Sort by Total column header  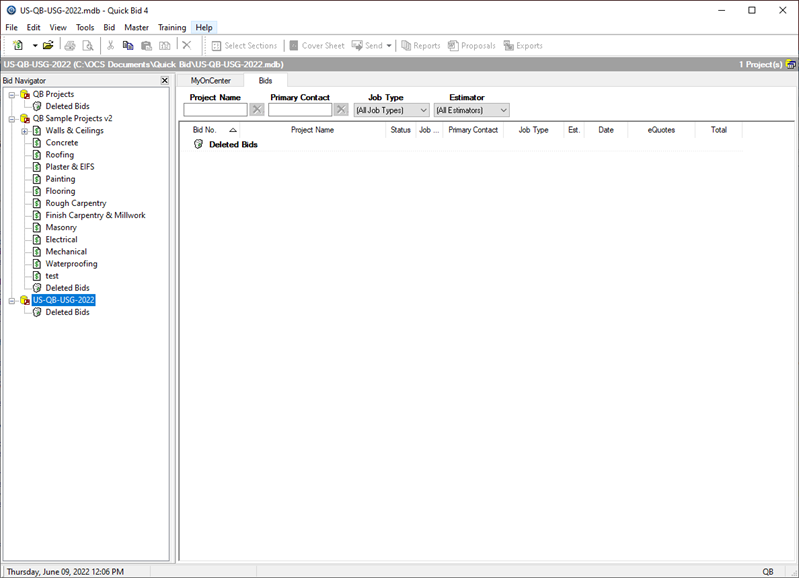click(x=718, y=130)
